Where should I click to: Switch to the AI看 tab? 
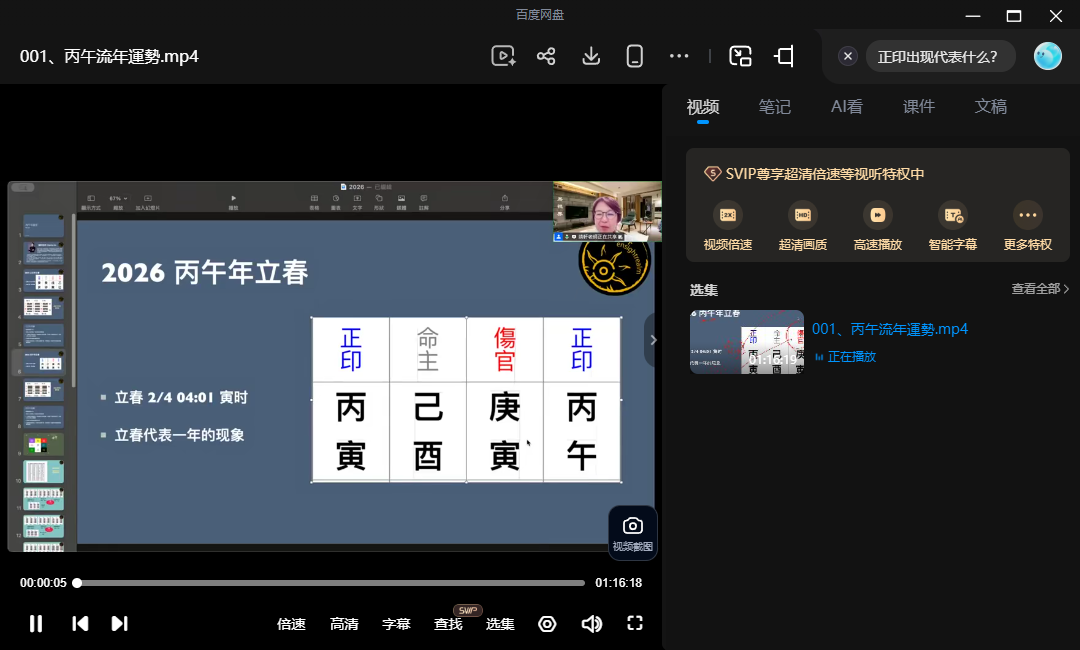tap(847, 107)
